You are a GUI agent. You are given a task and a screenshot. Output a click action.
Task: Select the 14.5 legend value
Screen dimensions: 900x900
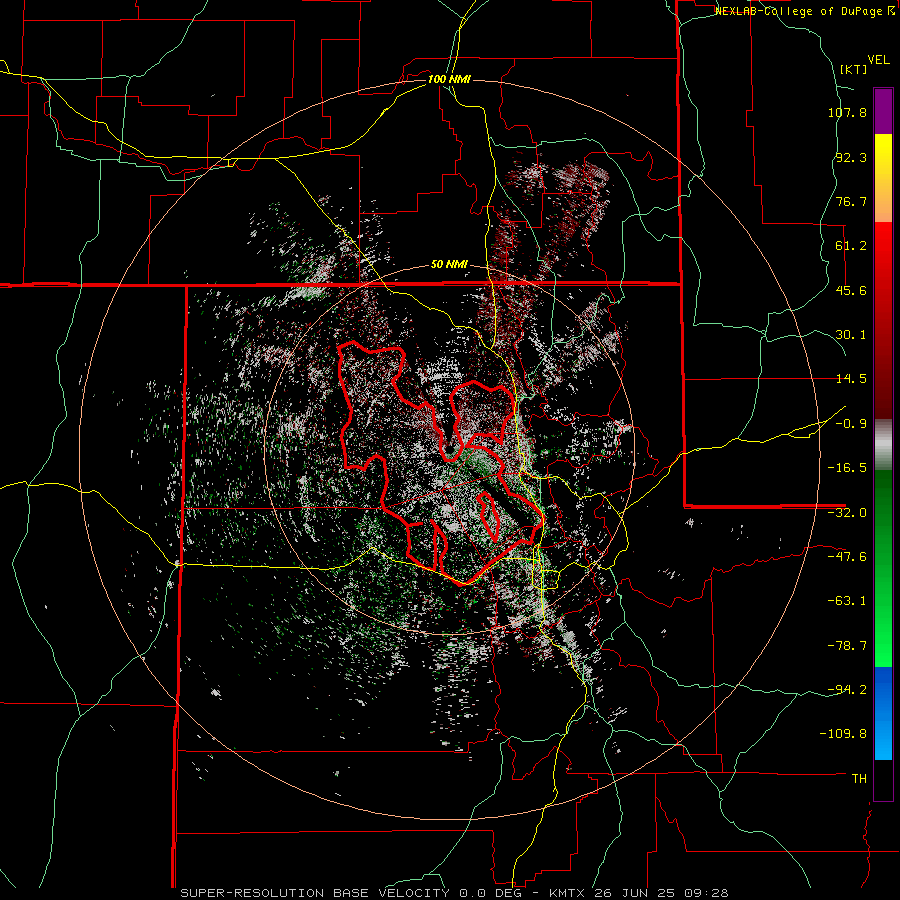851,379
